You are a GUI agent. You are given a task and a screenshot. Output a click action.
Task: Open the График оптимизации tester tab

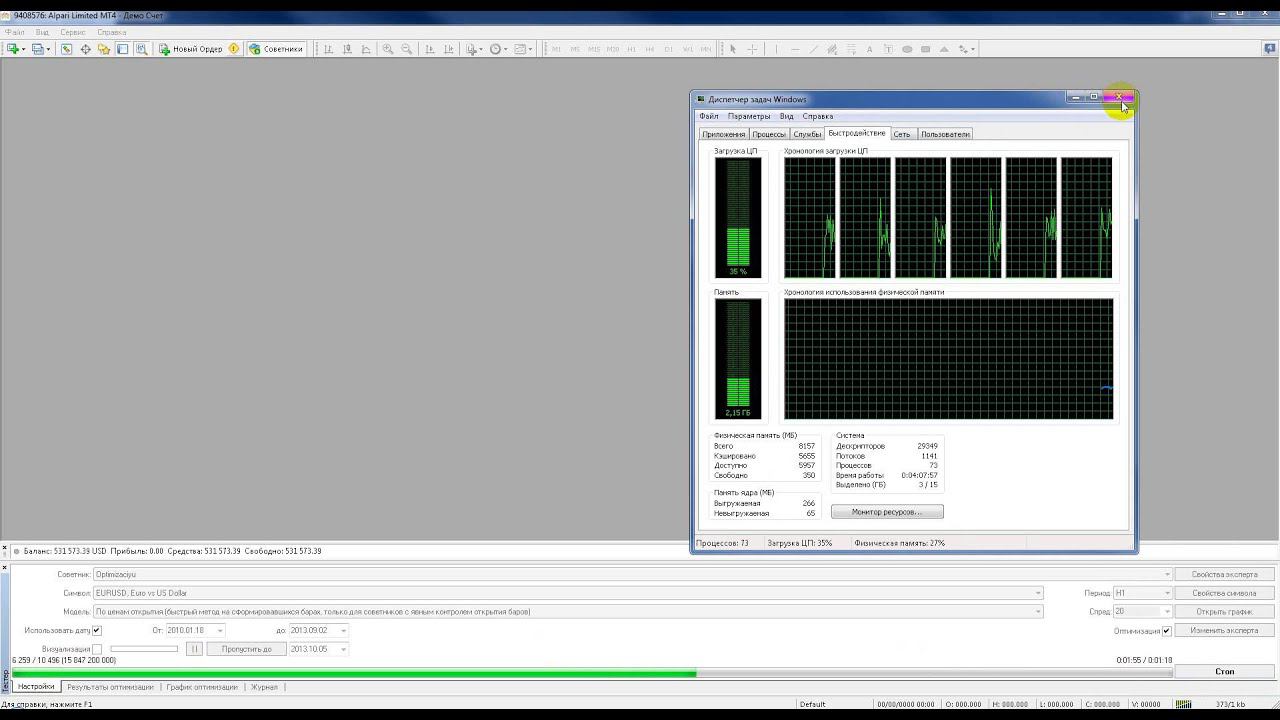202,687
